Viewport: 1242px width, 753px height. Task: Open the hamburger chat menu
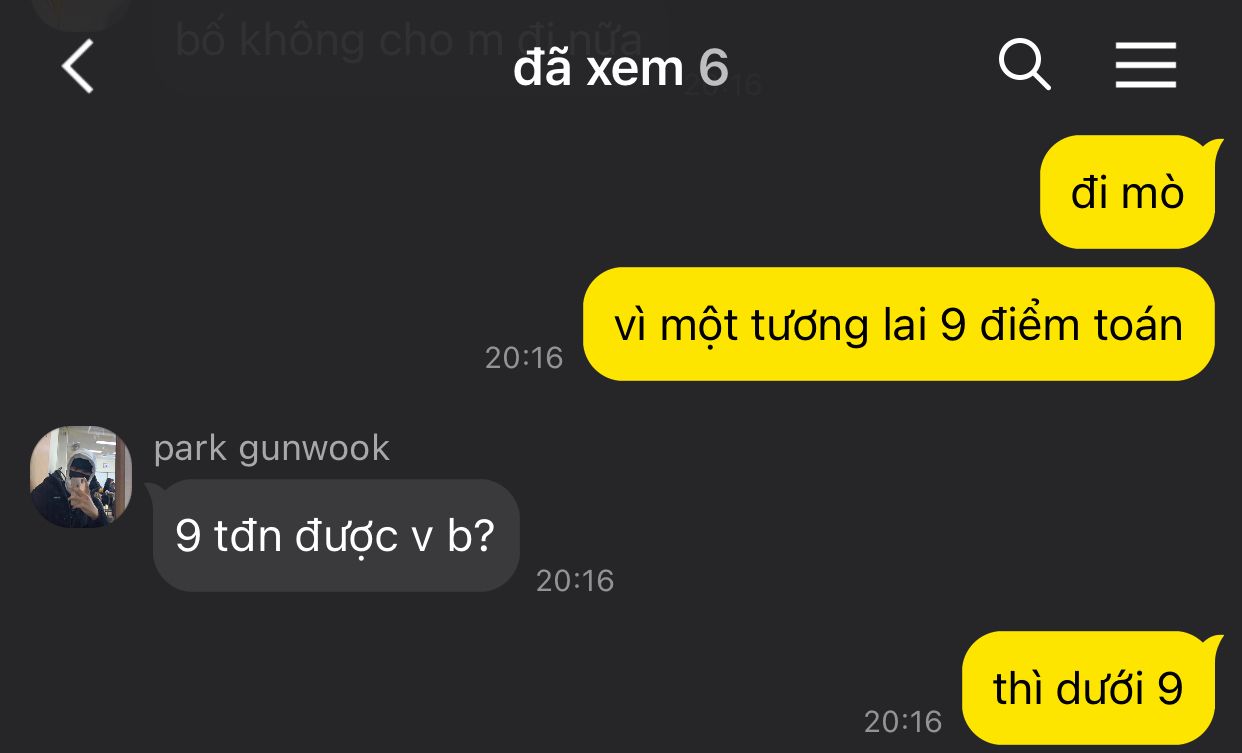click(x=1146, y=66)
